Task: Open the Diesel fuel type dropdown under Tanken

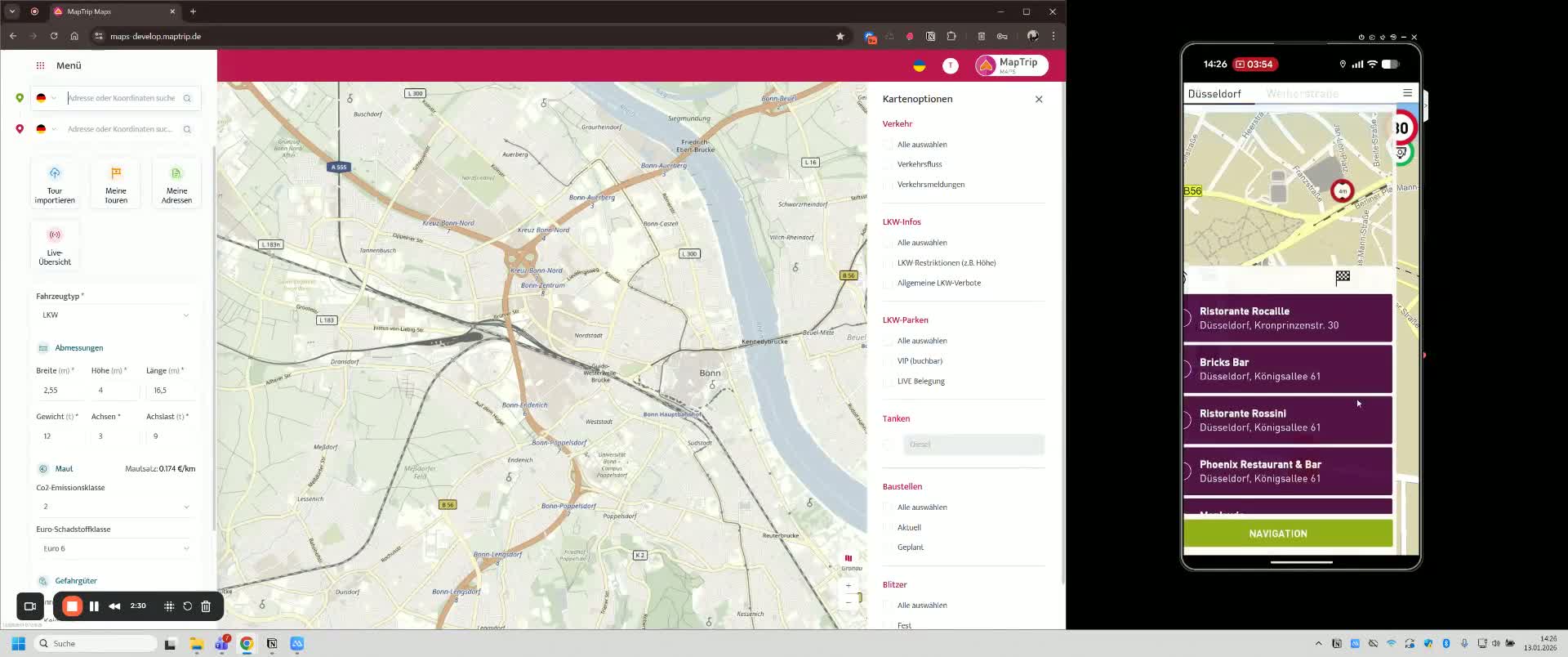Action: point(973,445)
